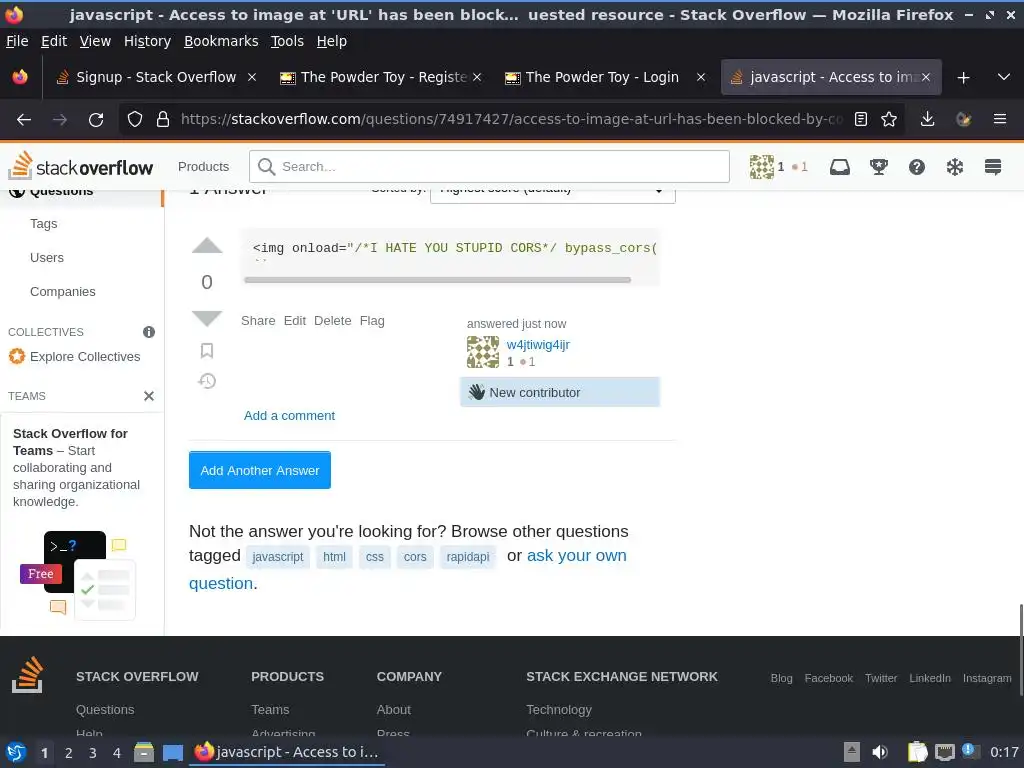1024x768 pixels.
Task: Click the w4jtiwig4ijr avatar under the answer
Action: tap(483, 353)
